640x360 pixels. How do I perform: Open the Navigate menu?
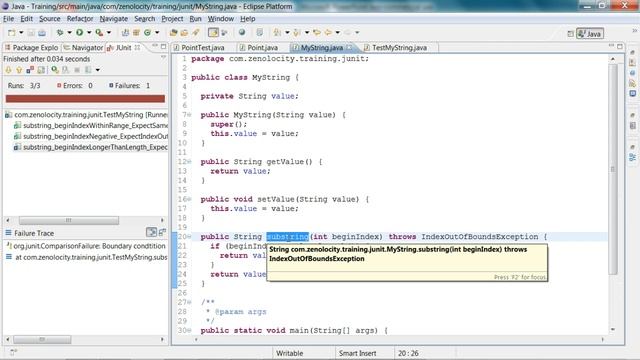tap(113, 19)
